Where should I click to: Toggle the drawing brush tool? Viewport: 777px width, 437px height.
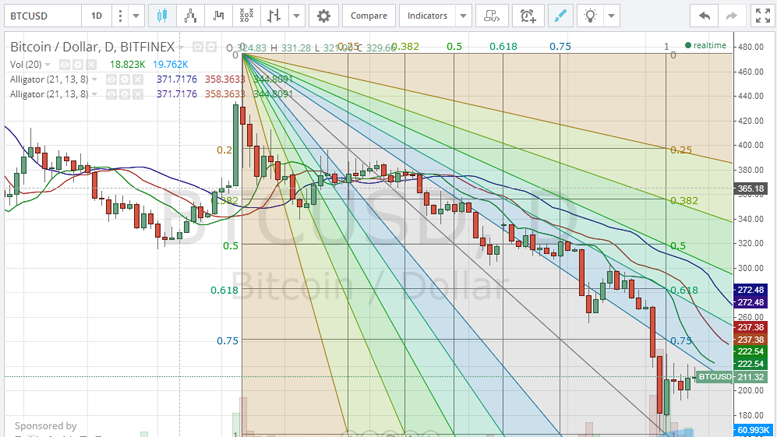click(x=560, y=16)
